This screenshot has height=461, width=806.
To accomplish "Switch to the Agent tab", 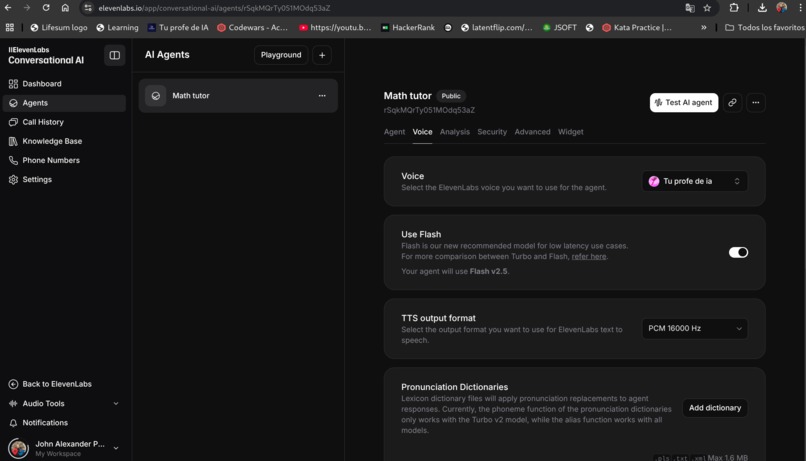I will [394, 132].
